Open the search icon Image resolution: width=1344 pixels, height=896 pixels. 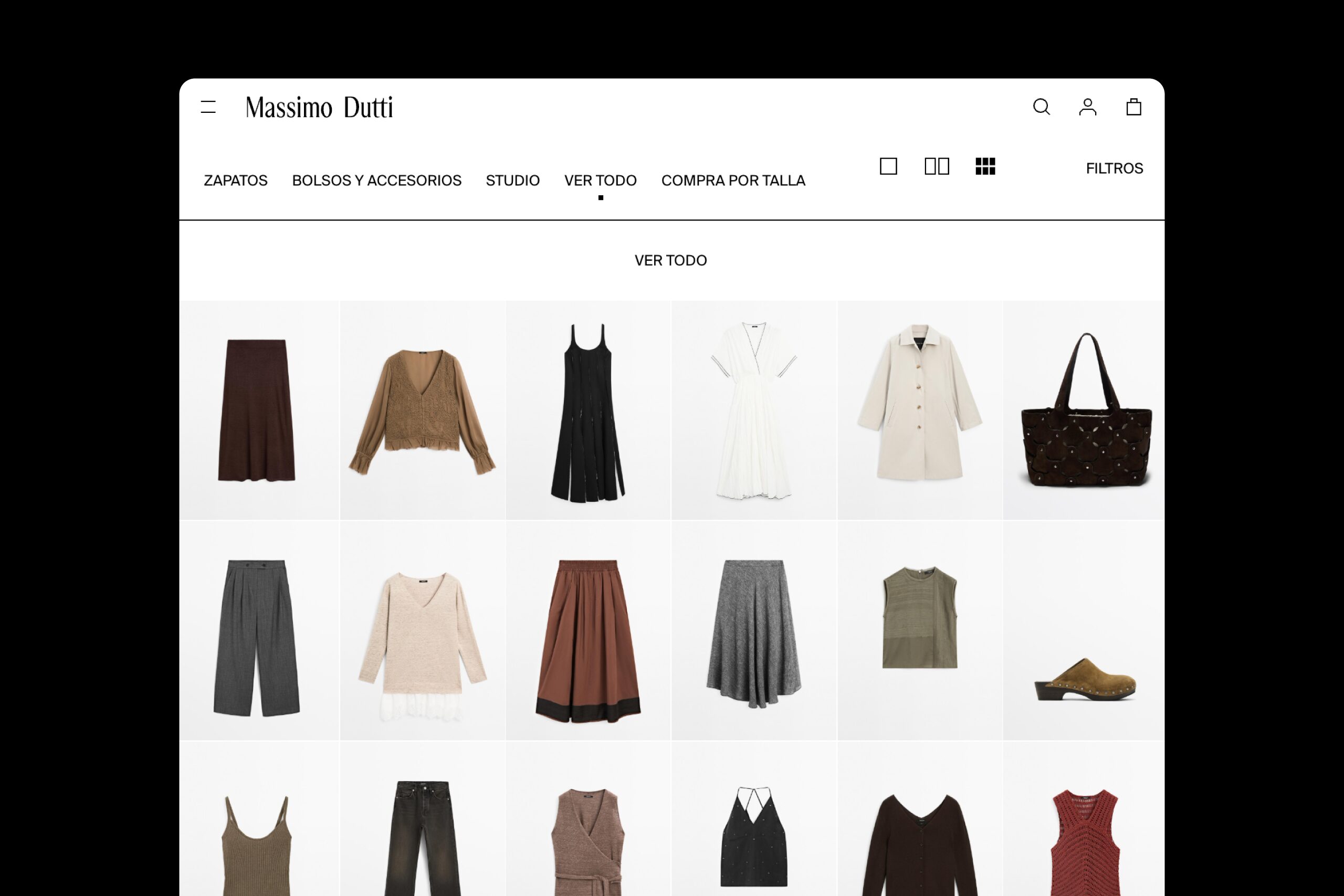[x=1042, y=107]
